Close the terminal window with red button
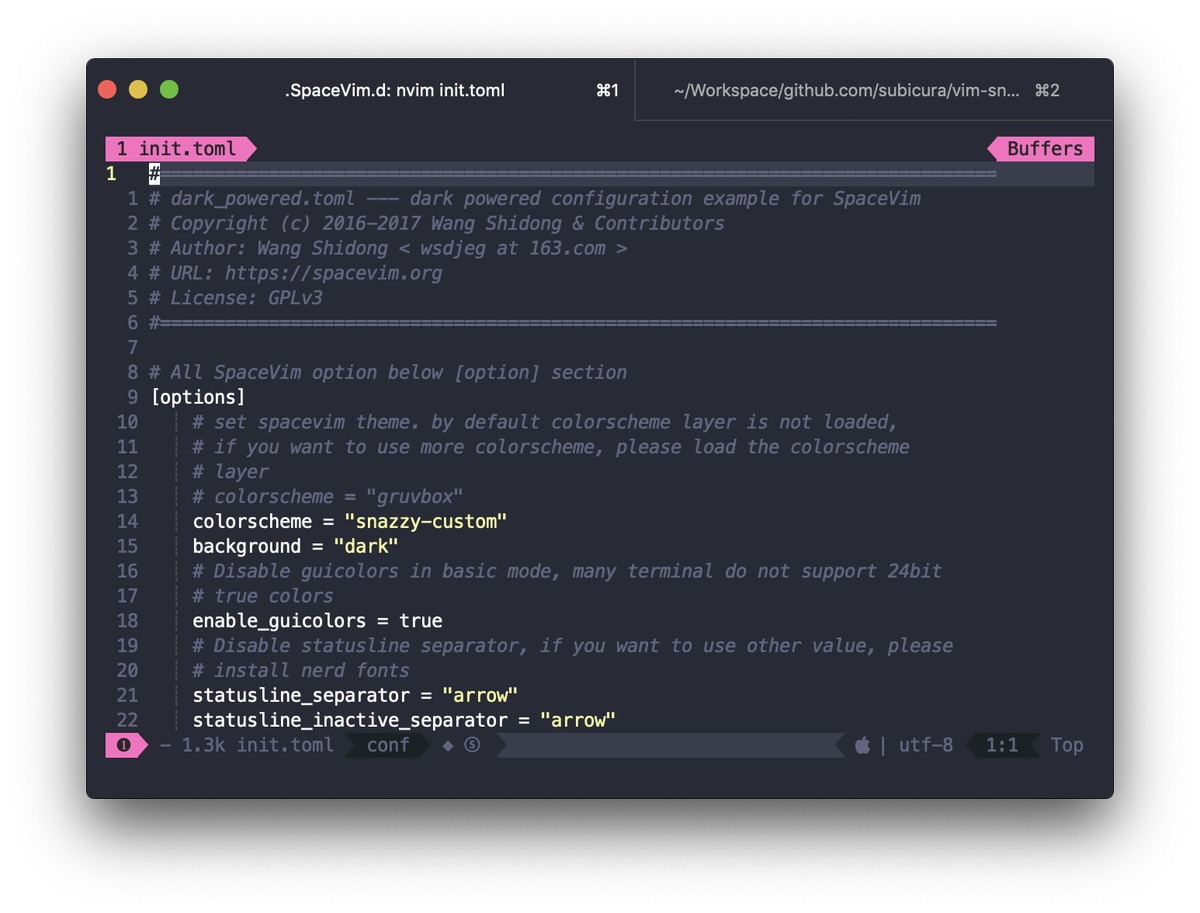 point(107,90)
